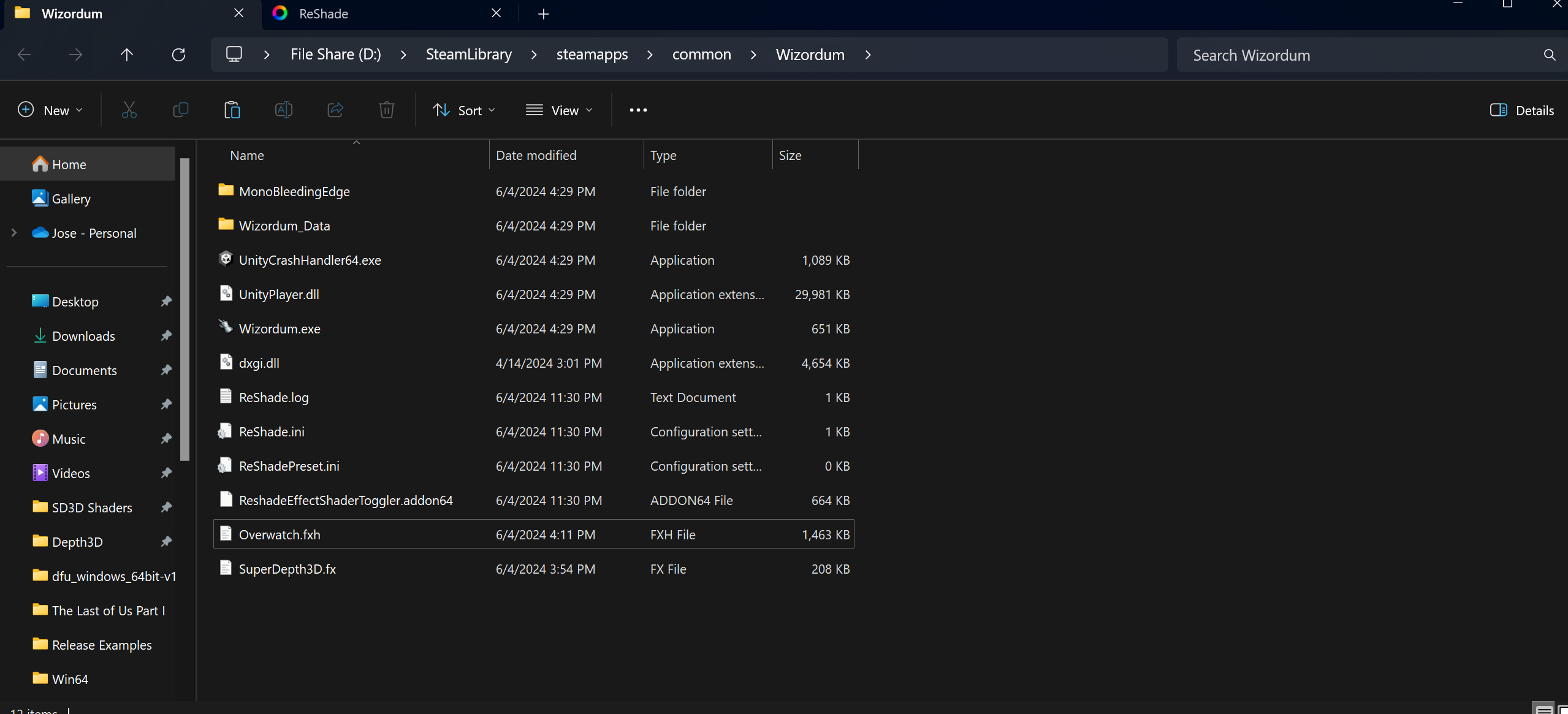This screenshot has width=1568, height=714.
Task: Click the UnityCrashHandler64.exe icon
Action: point(226,259)
